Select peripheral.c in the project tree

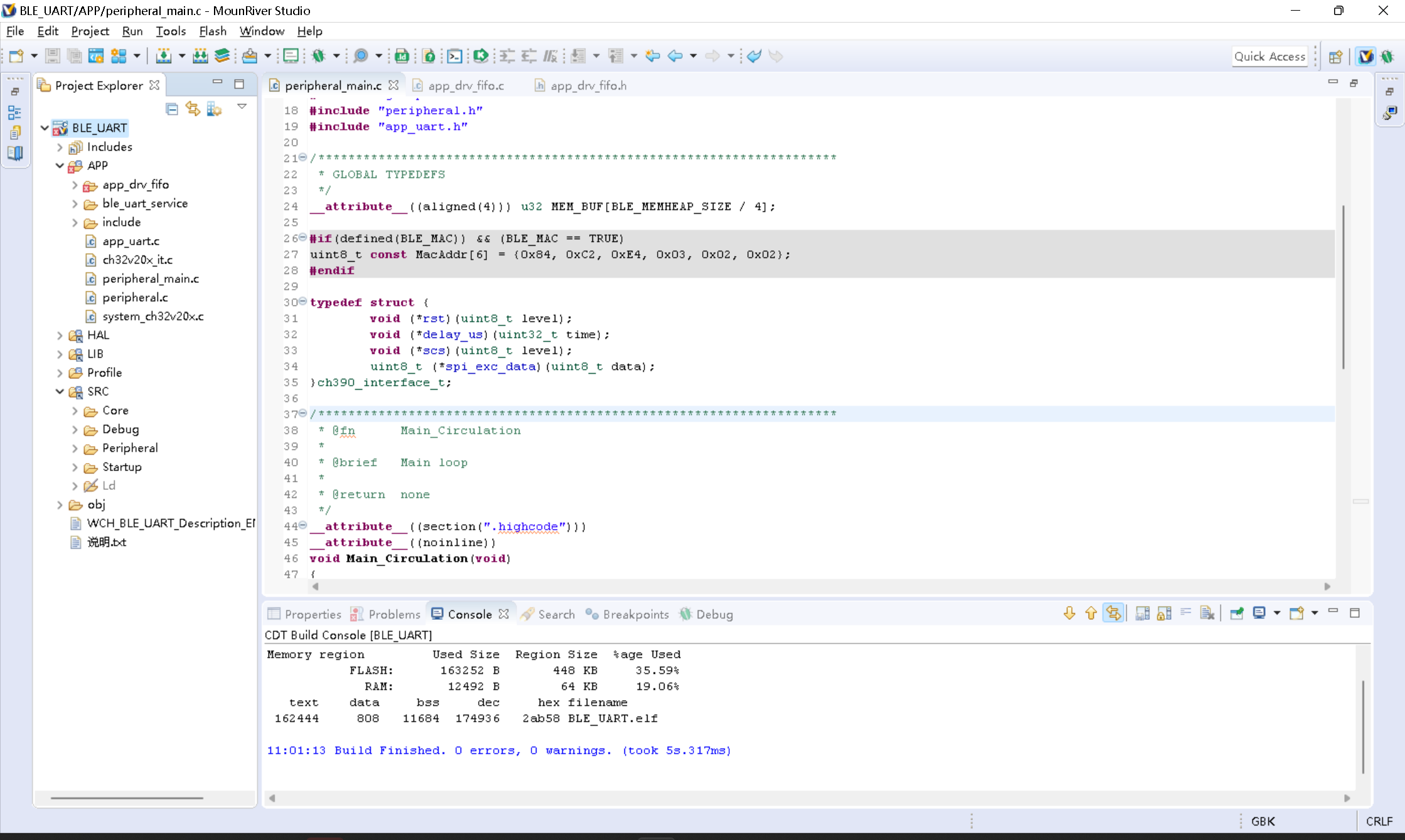click(x=135, y=297)
